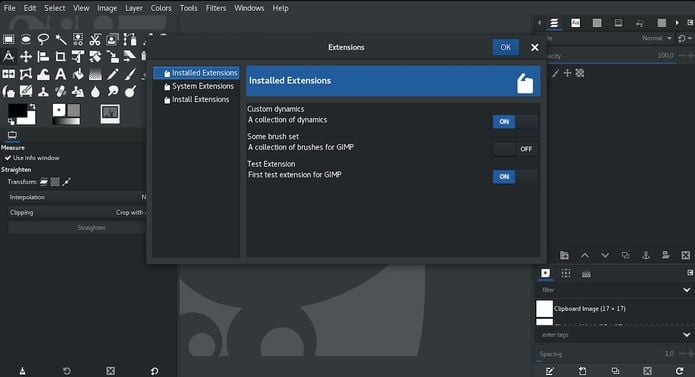Open the File menu

(x=9, y=8)
